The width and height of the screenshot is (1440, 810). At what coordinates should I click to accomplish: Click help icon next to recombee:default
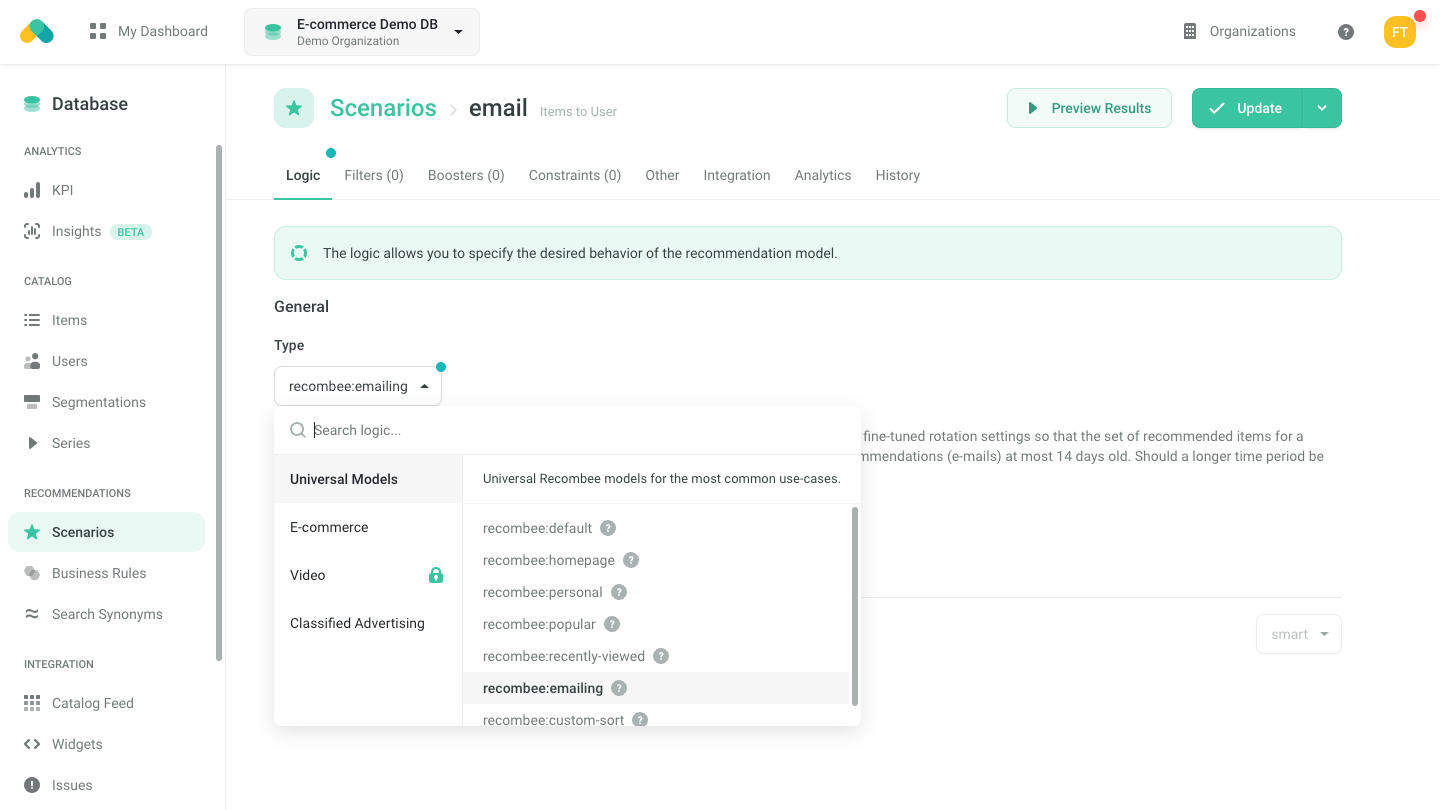pos(608,528)
